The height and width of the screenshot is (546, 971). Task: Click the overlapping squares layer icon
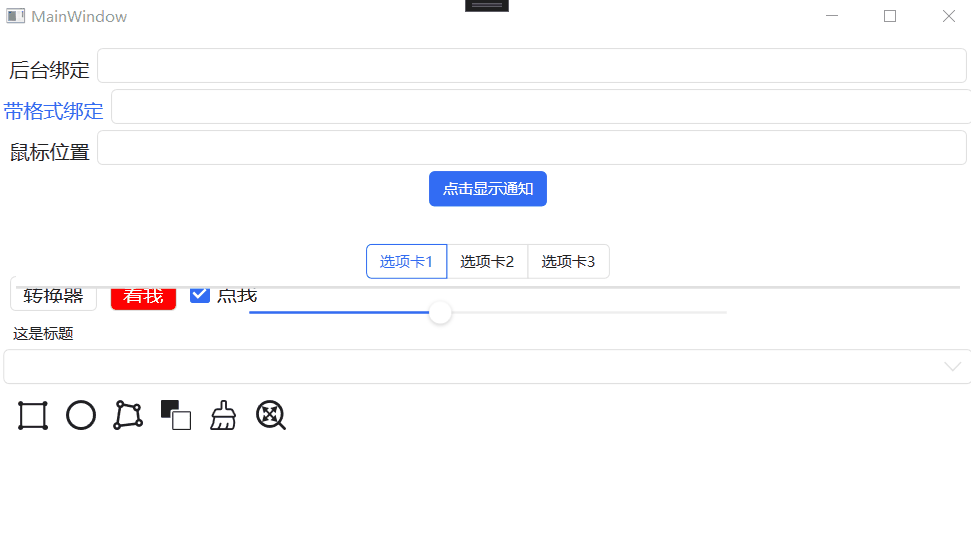[x=176, y=415]
